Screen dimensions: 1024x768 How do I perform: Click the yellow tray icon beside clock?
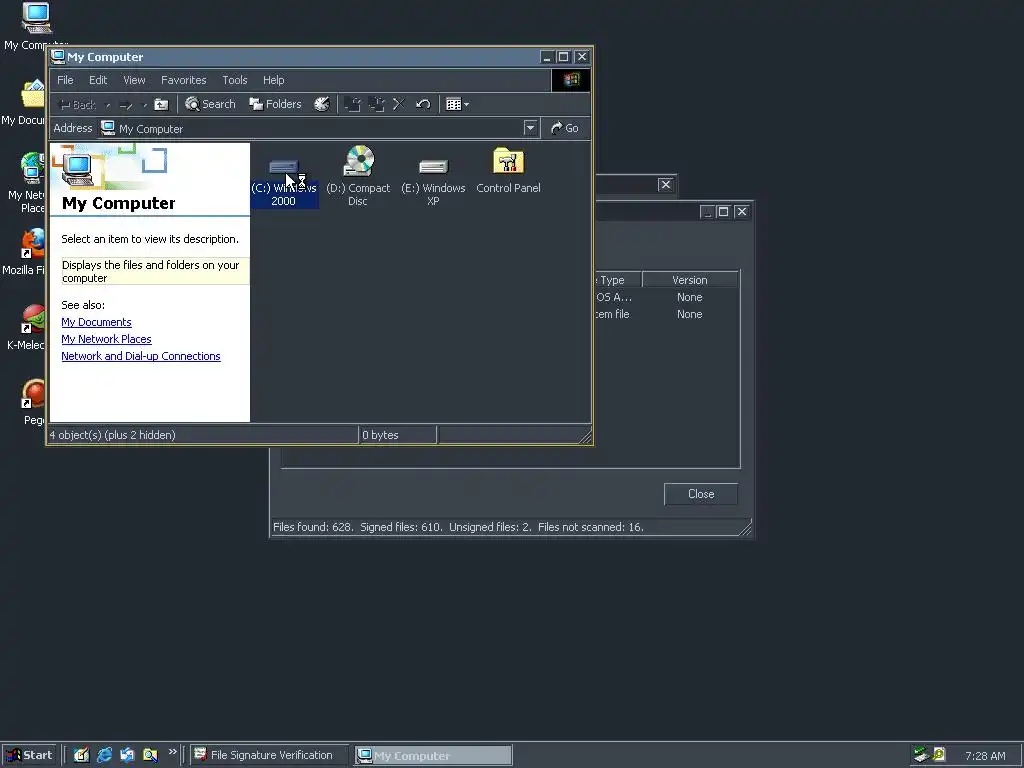pyautogui.click(x=938, y=755)
